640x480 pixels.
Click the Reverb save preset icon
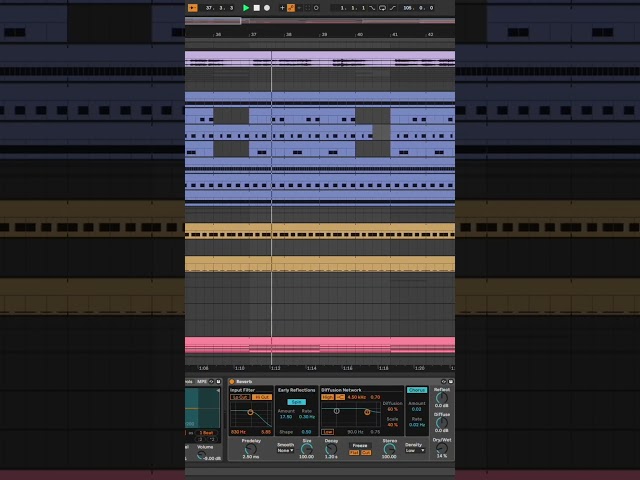(x=451, y=382)
